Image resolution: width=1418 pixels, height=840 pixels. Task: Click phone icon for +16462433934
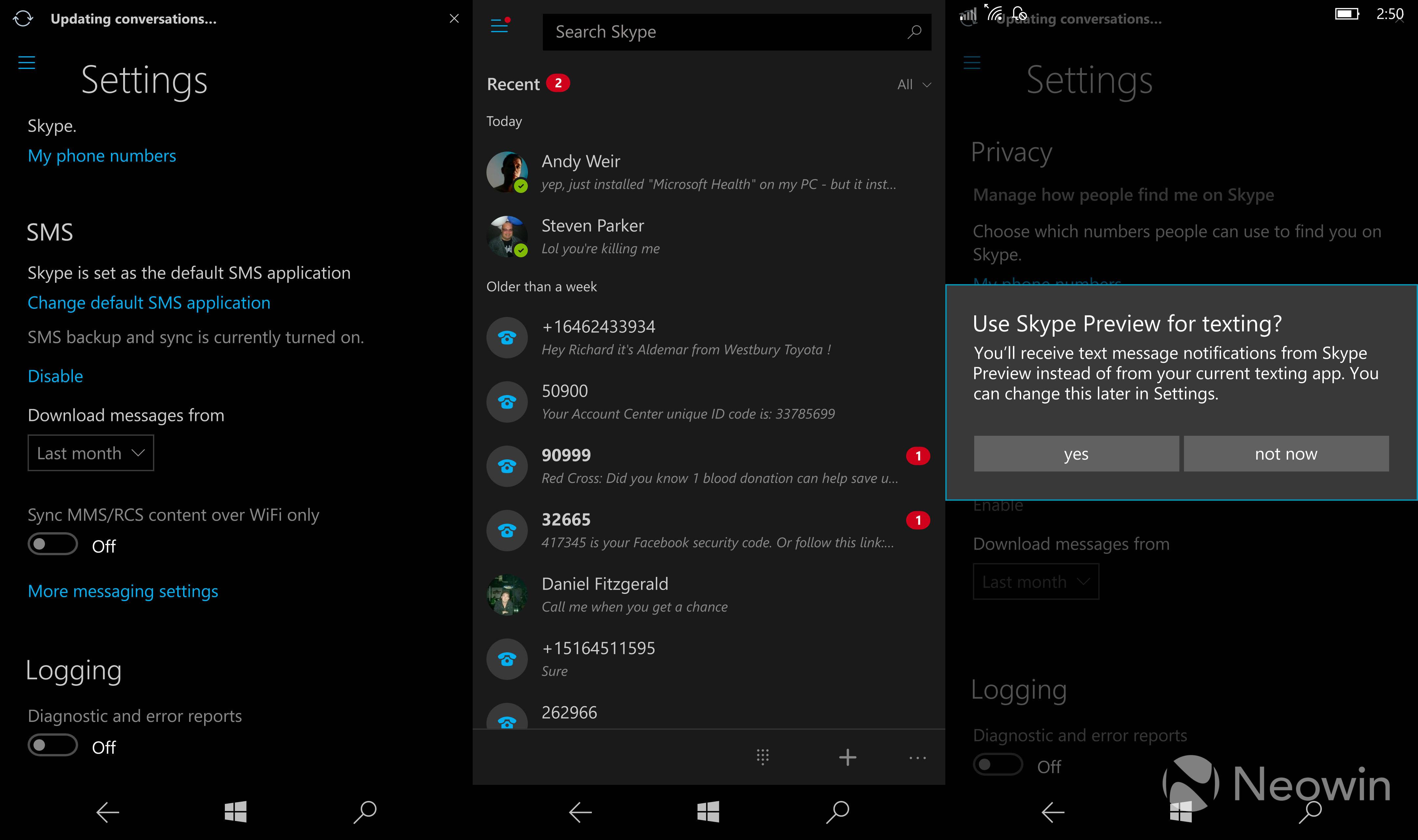point(507,337)
